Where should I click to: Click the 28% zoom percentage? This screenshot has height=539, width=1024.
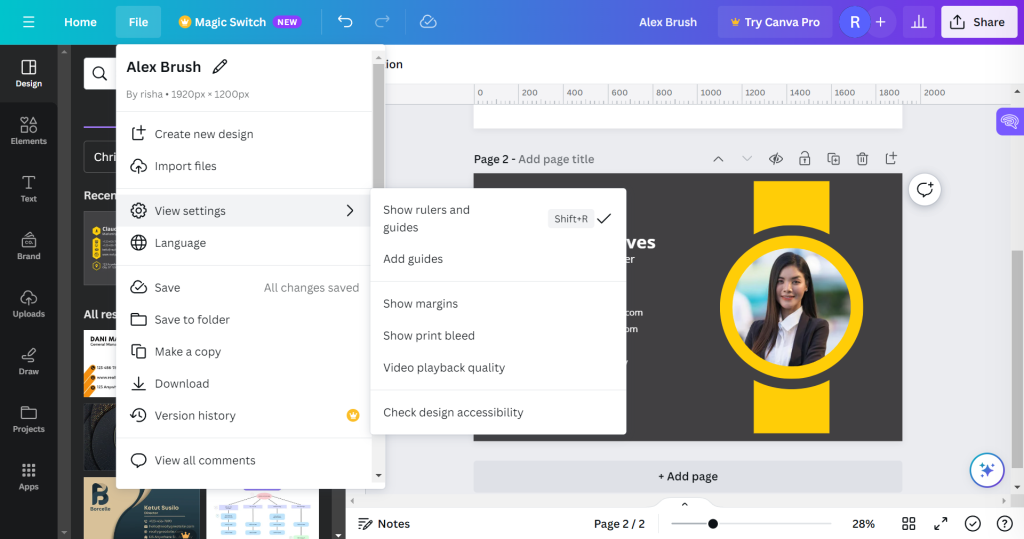(x=863, y=524)
